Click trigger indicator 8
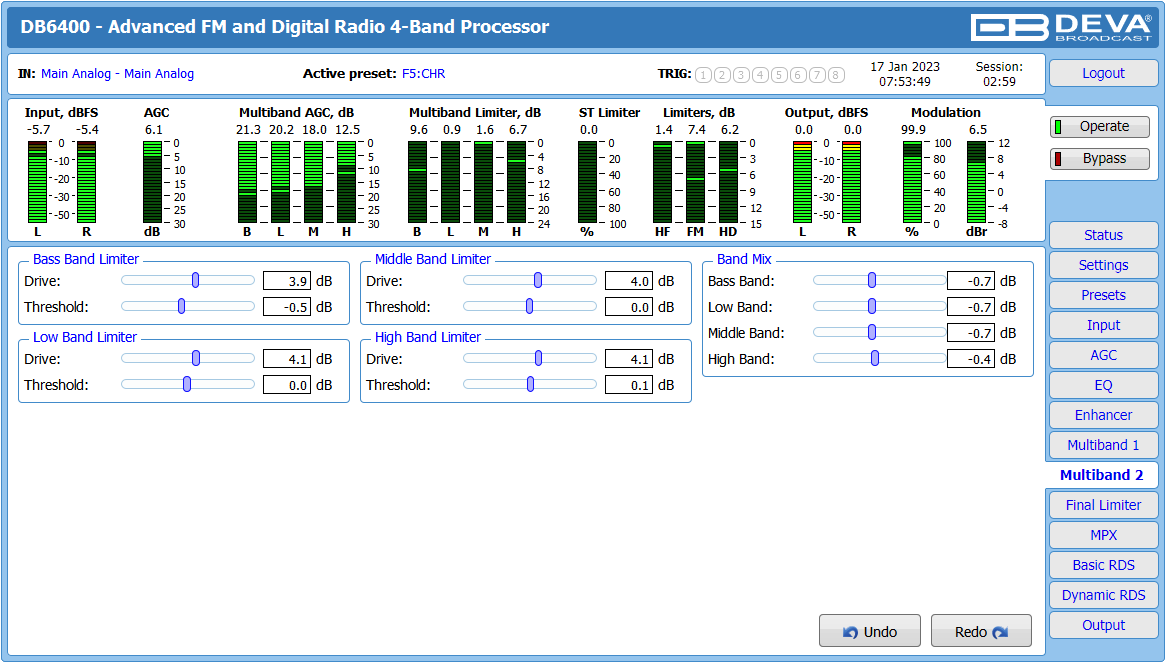This screenshot has width=1166, height=663. point(836,74)
